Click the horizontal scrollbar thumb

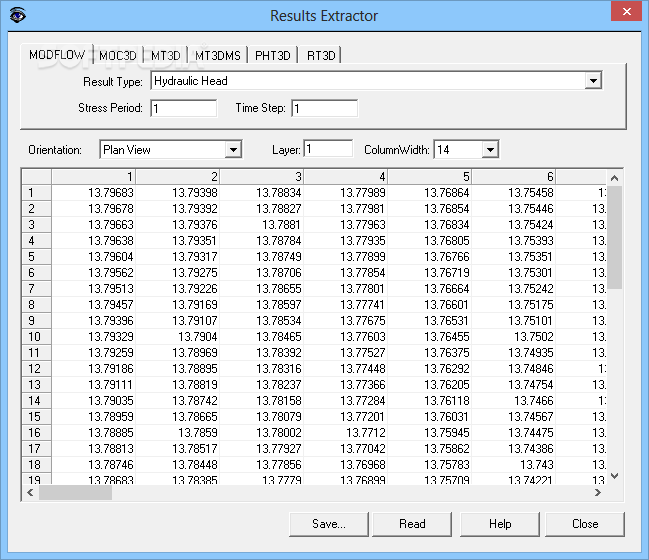(x=75, y=493)
